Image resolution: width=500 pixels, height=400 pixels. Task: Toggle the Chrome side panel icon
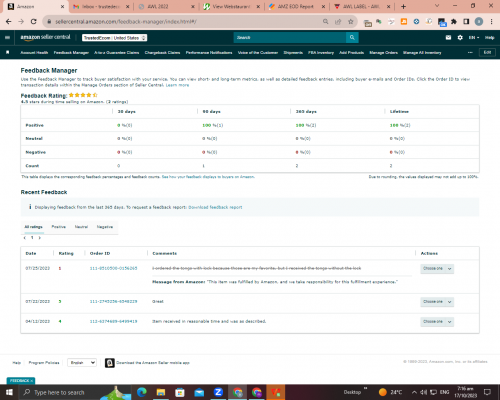(466, 22)
